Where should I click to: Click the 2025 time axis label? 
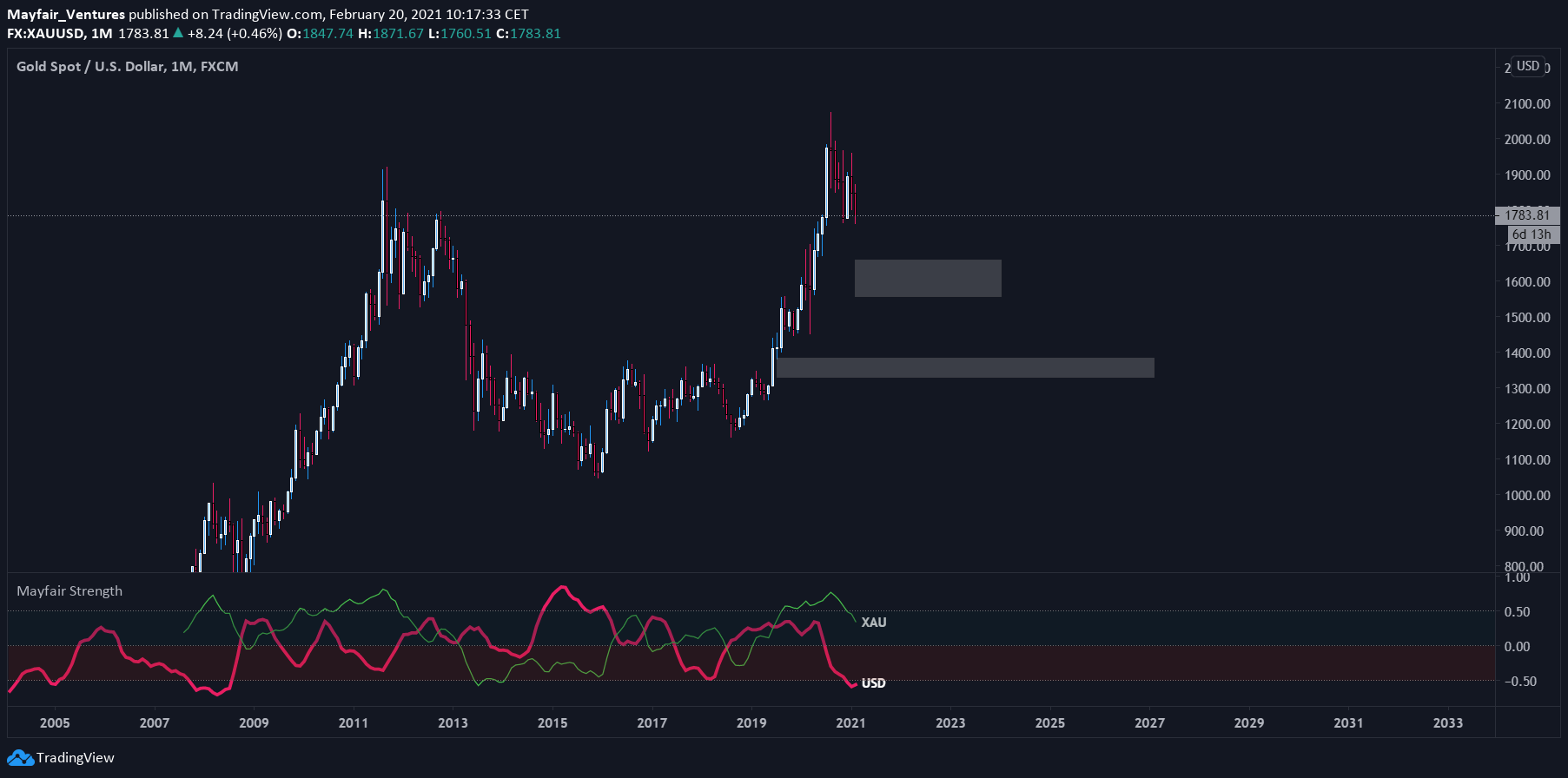[1050, 723]
